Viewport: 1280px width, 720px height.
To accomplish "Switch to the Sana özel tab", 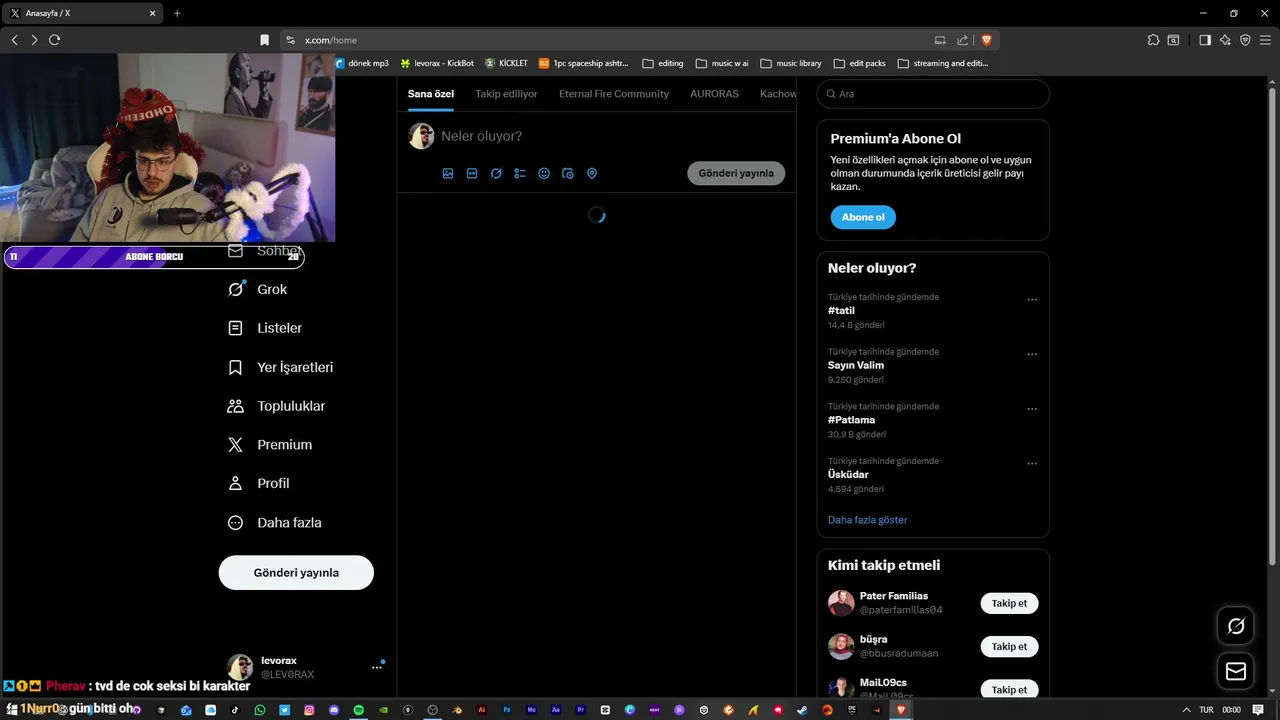I will [x=431, y=94].
